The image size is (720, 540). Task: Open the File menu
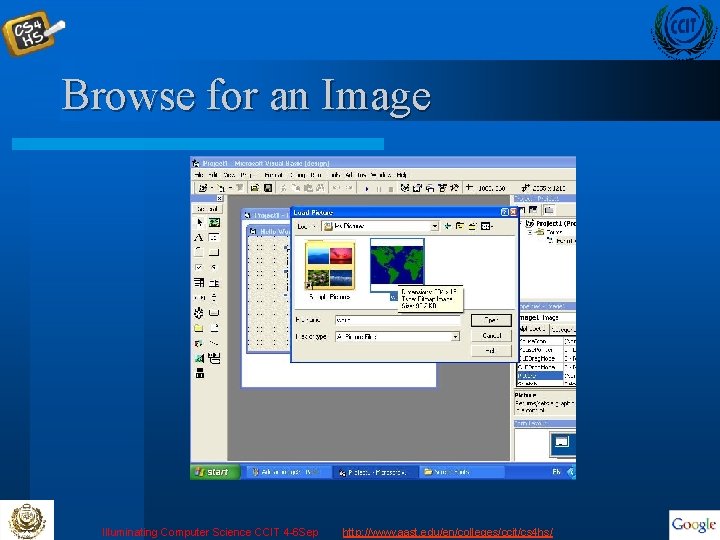click(x=199, y=175)
